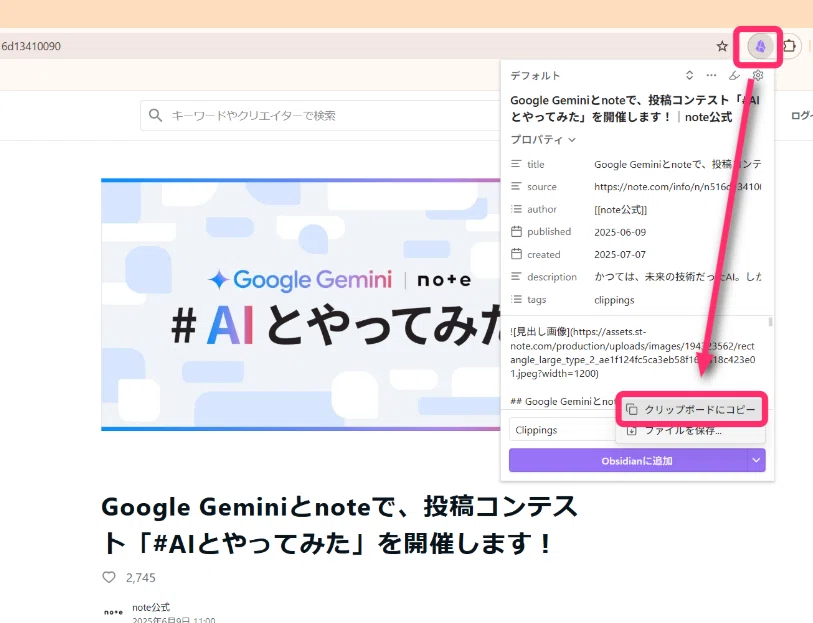Click the article headline text
Screen dimensions: 813x623
click(x=340, y=525)
